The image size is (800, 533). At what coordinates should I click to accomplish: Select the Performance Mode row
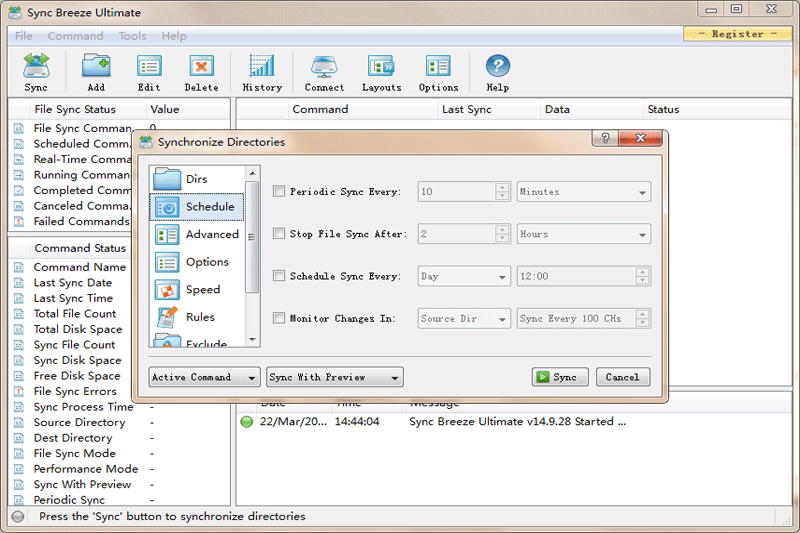pos(120,469)
